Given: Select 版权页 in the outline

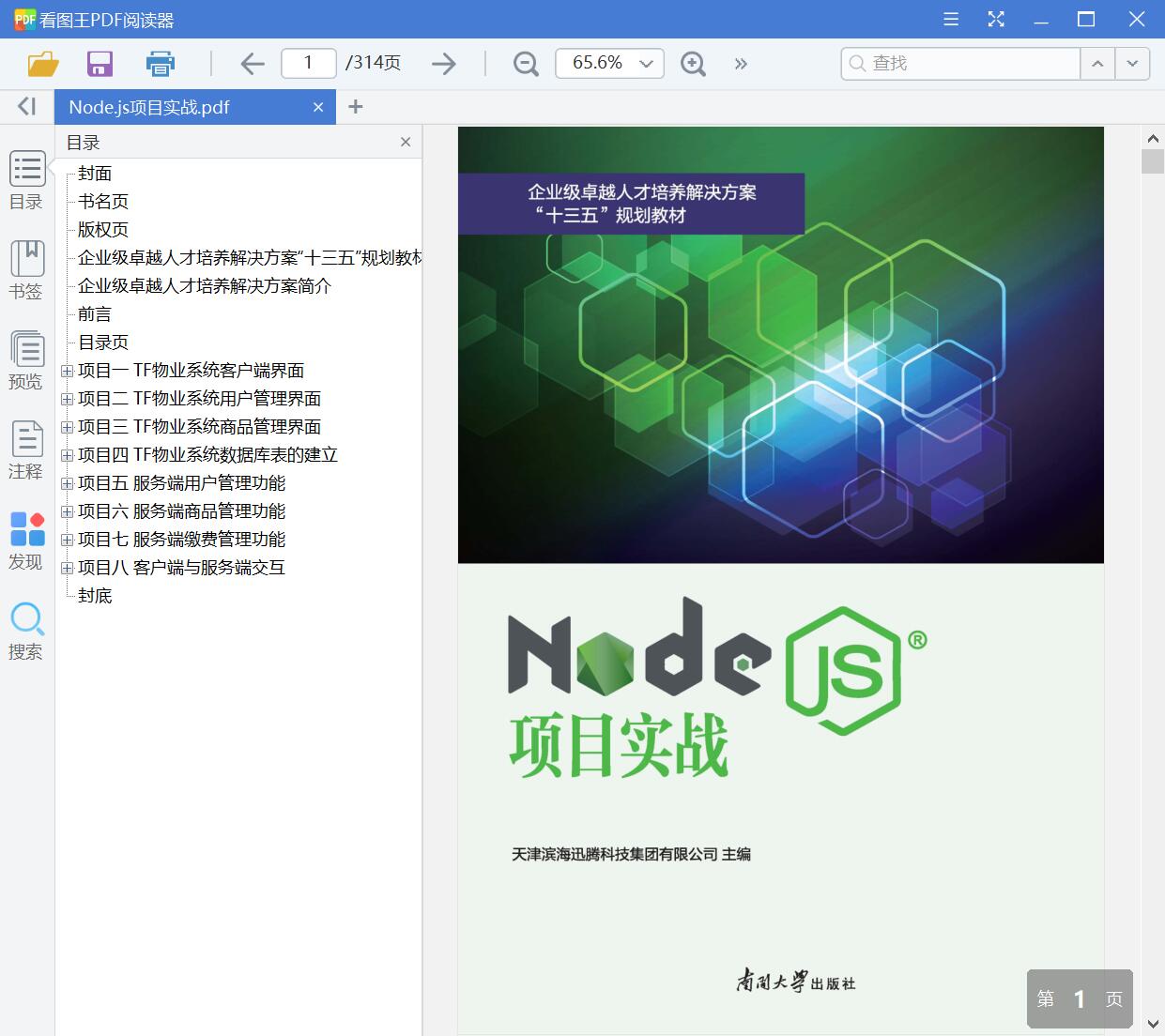Looking at the screenshot, I should [x=103, y=230].
